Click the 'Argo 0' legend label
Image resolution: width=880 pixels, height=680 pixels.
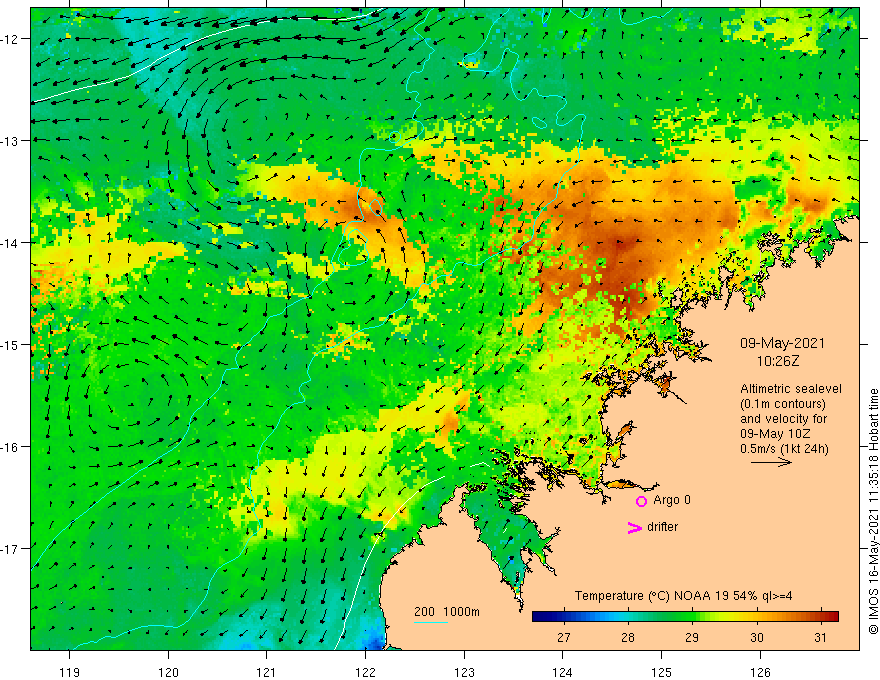(672, 500)
